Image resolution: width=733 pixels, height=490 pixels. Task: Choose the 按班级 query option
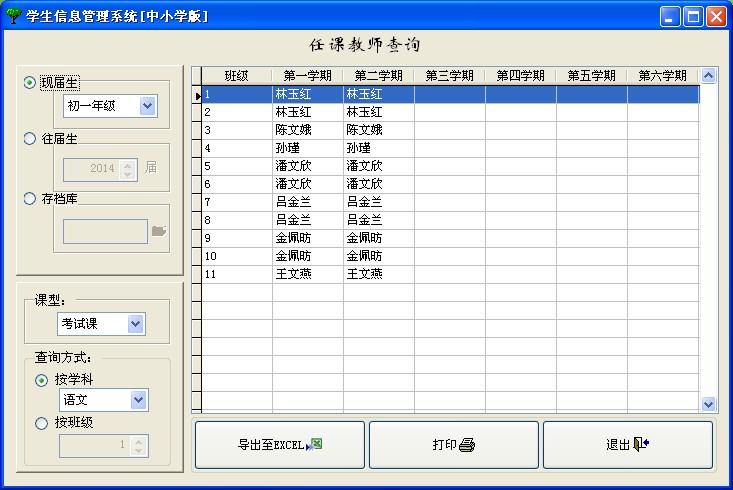41,423
